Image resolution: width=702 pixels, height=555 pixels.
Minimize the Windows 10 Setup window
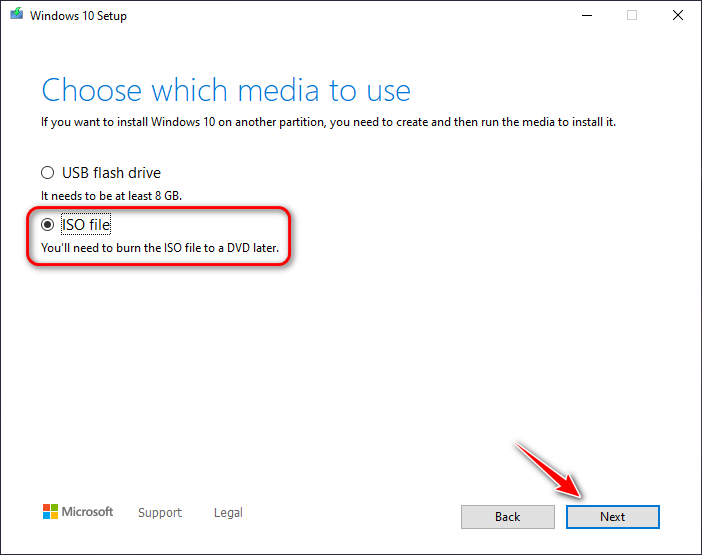(585, 16)
